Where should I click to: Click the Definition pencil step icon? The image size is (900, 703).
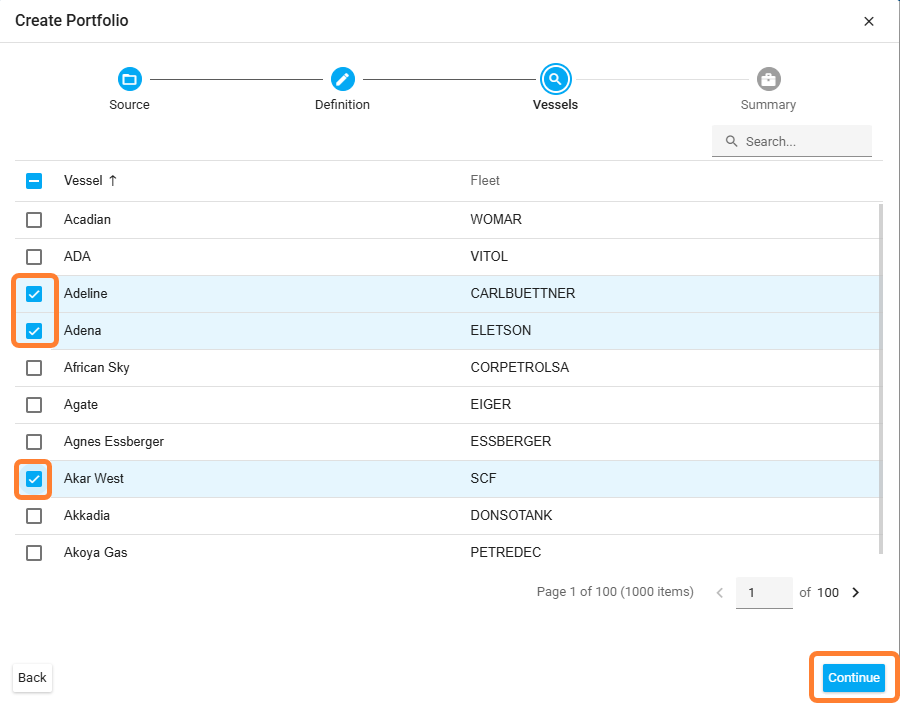click(342, 79)
